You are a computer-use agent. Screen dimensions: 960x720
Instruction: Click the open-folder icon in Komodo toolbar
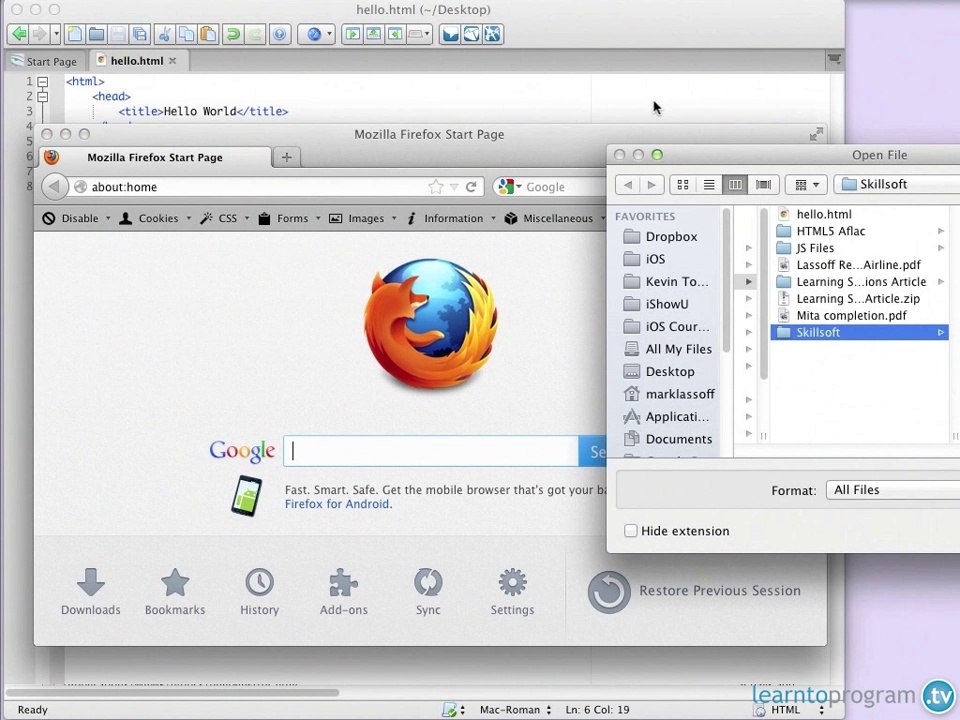(96, 34)
